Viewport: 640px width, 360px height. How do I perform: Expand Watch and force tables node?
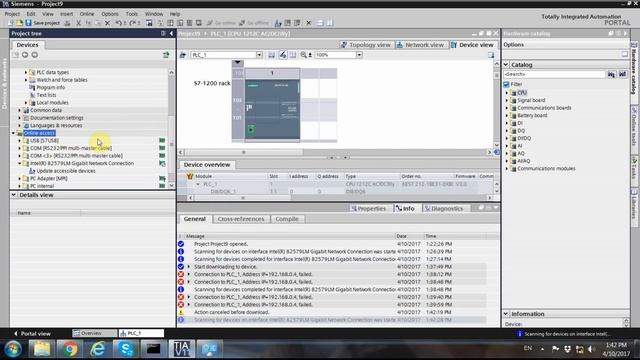point(26,80)
